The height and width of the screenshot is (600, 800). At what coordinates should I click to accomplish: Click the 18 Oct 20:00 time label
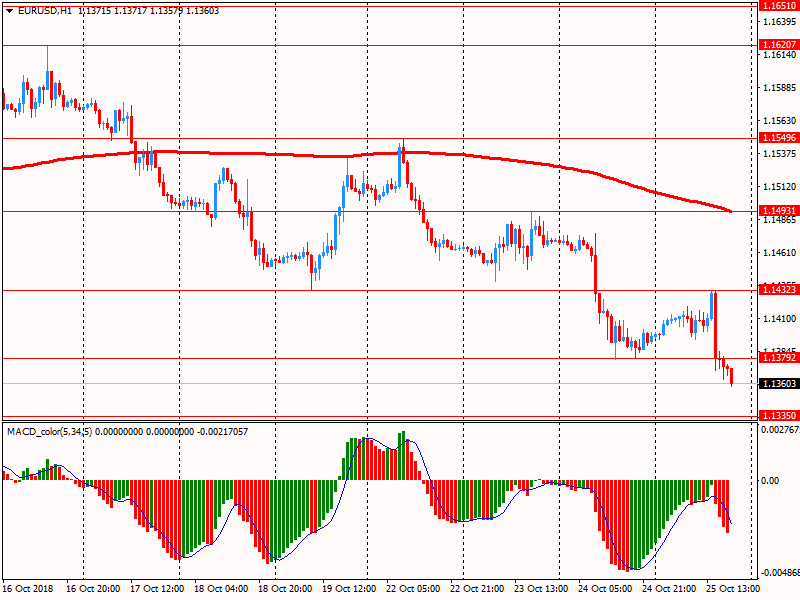click(x=285, y=588)
